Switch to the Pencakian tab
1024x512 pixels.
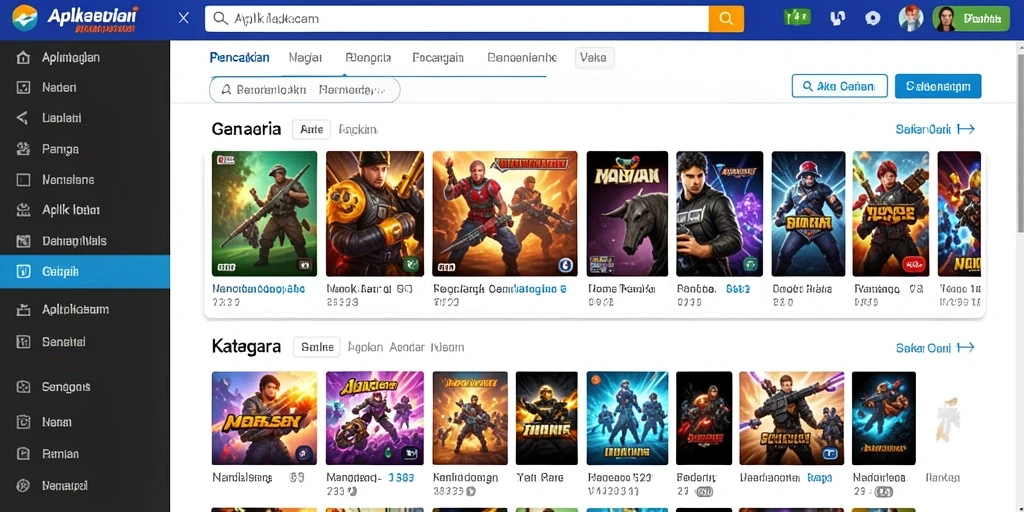tap(239, 57)
